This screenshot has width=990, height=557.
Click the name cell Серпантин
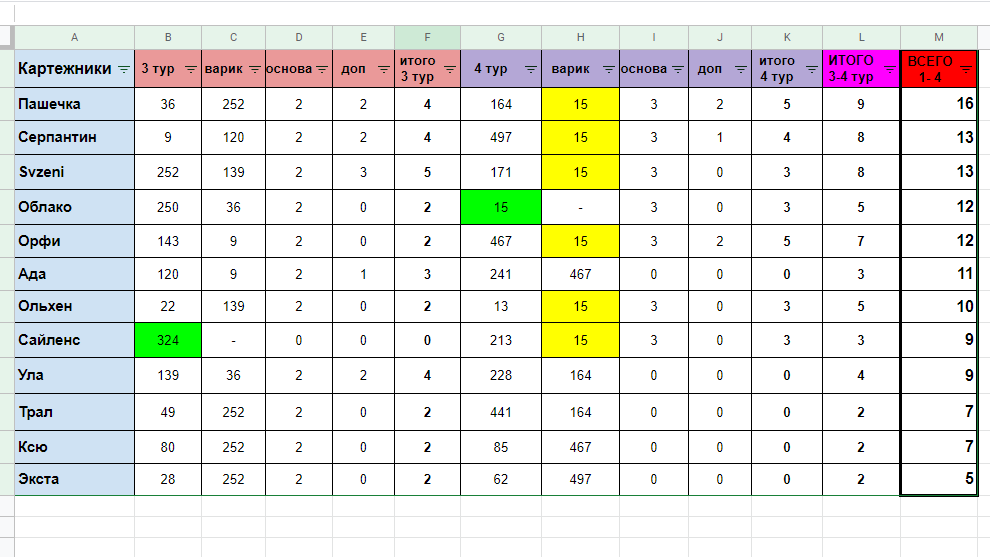pyautogui.click(x=75, y=137)
